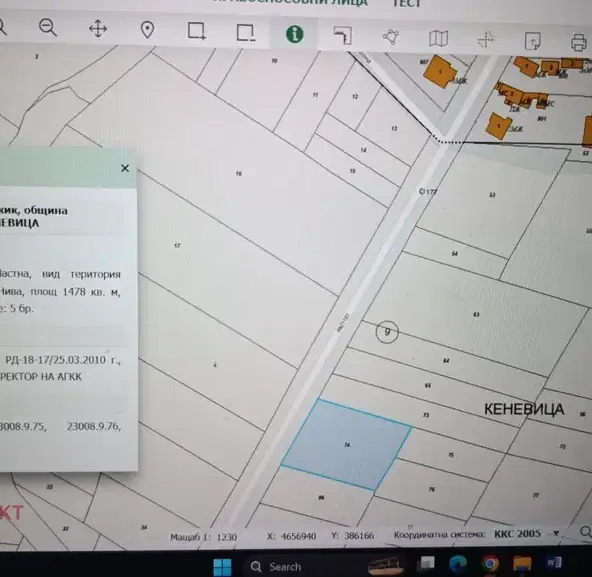Click parcel number 16 on map
Screen dimensions: 592x577
(x=239, y=174)
